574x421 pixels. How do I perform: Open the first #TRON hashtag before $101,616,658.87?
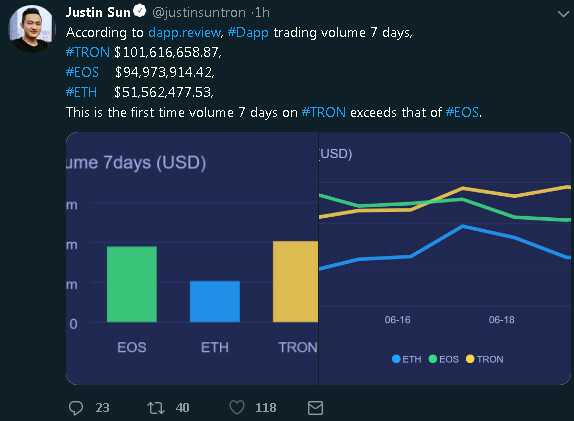coord(88,52)
